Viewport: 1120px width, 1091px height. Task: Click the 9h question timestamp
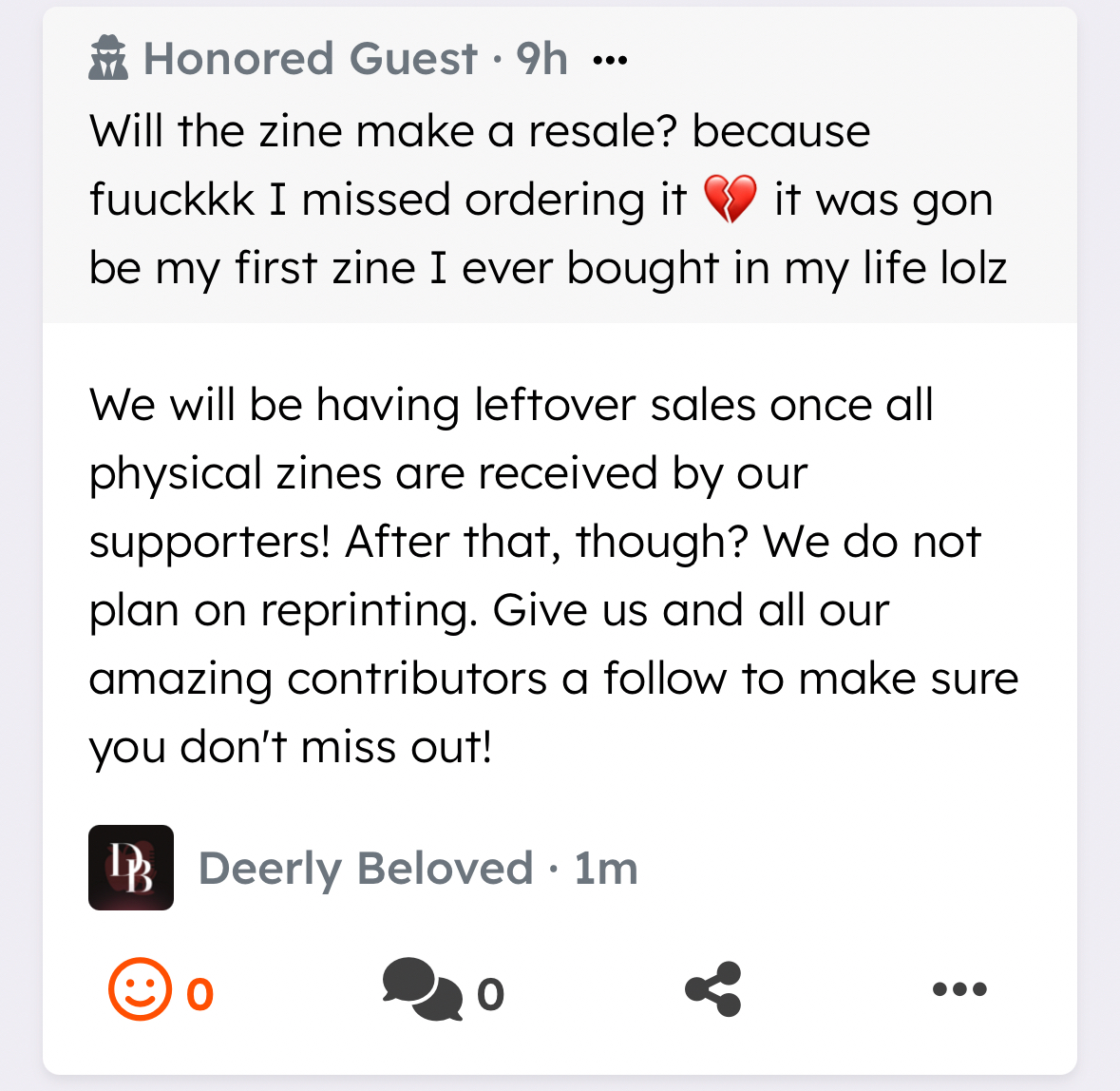(x=542, y=59)
